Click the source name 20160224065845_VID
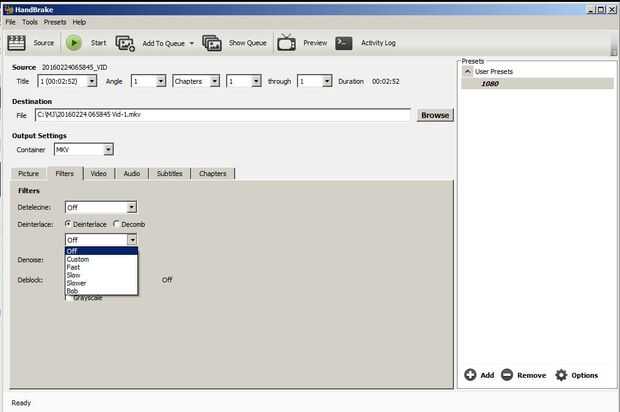 tap(74, 67)
